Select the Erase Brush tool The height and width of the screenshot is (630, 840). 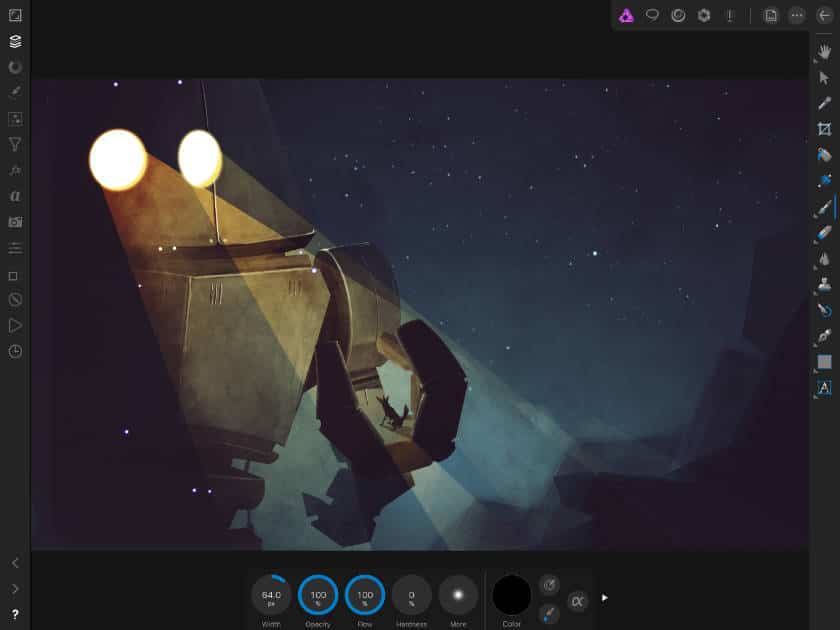click(x=824, y=233)
